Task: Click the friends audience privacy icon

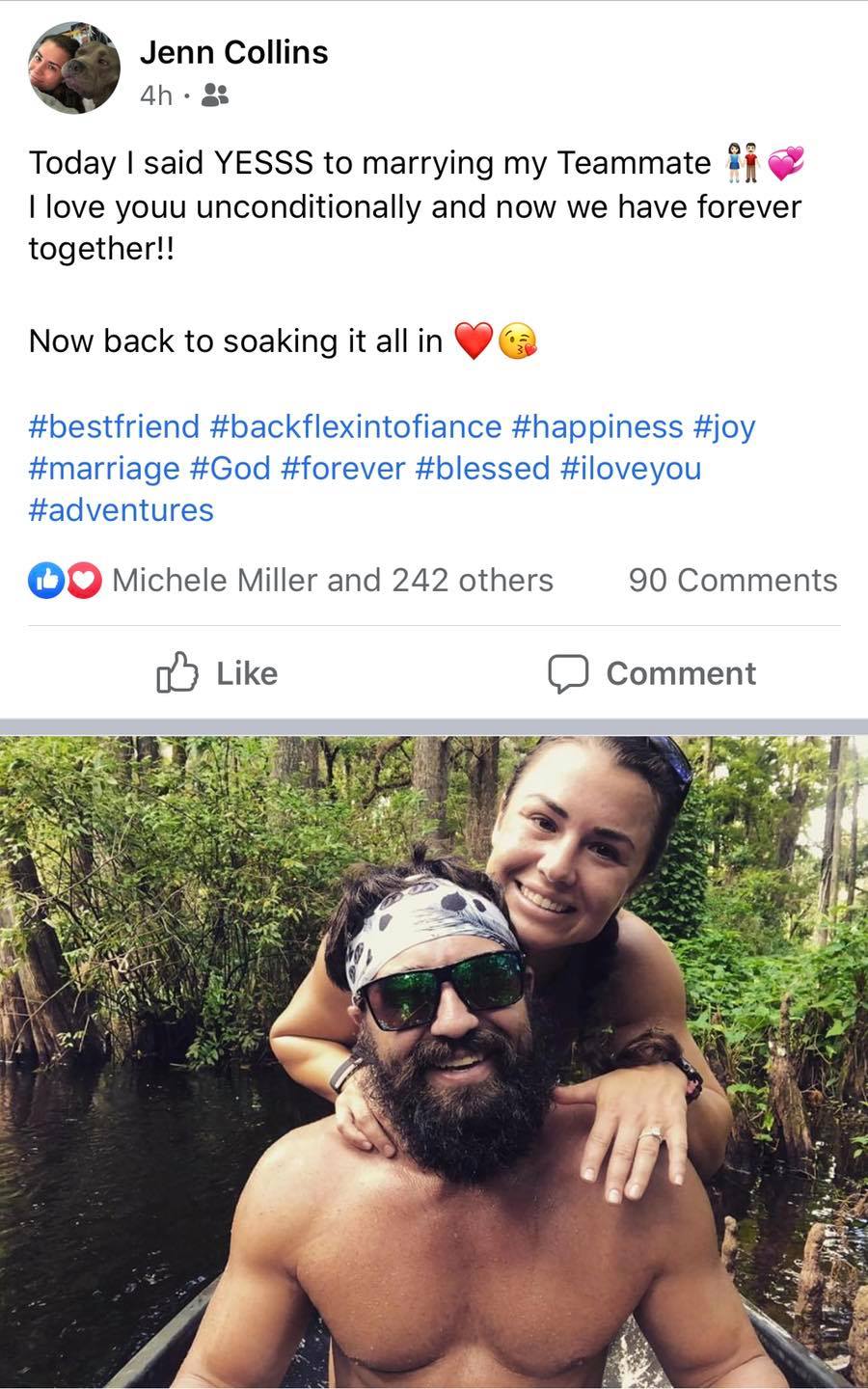Action: pos(217,95)
